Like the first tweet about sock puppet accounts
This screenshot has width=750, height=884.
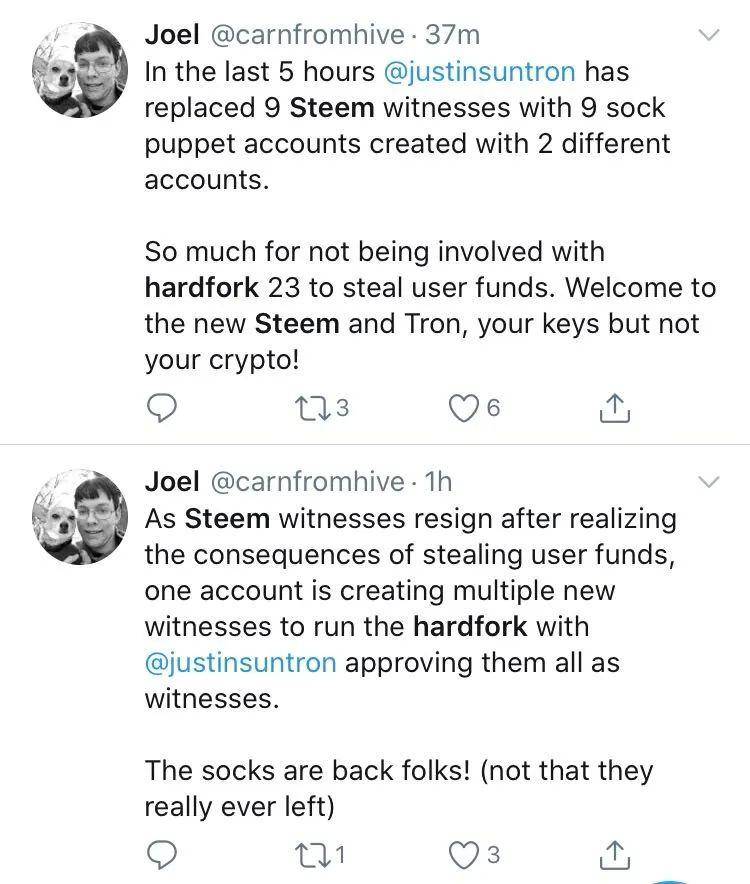(463, 407)
